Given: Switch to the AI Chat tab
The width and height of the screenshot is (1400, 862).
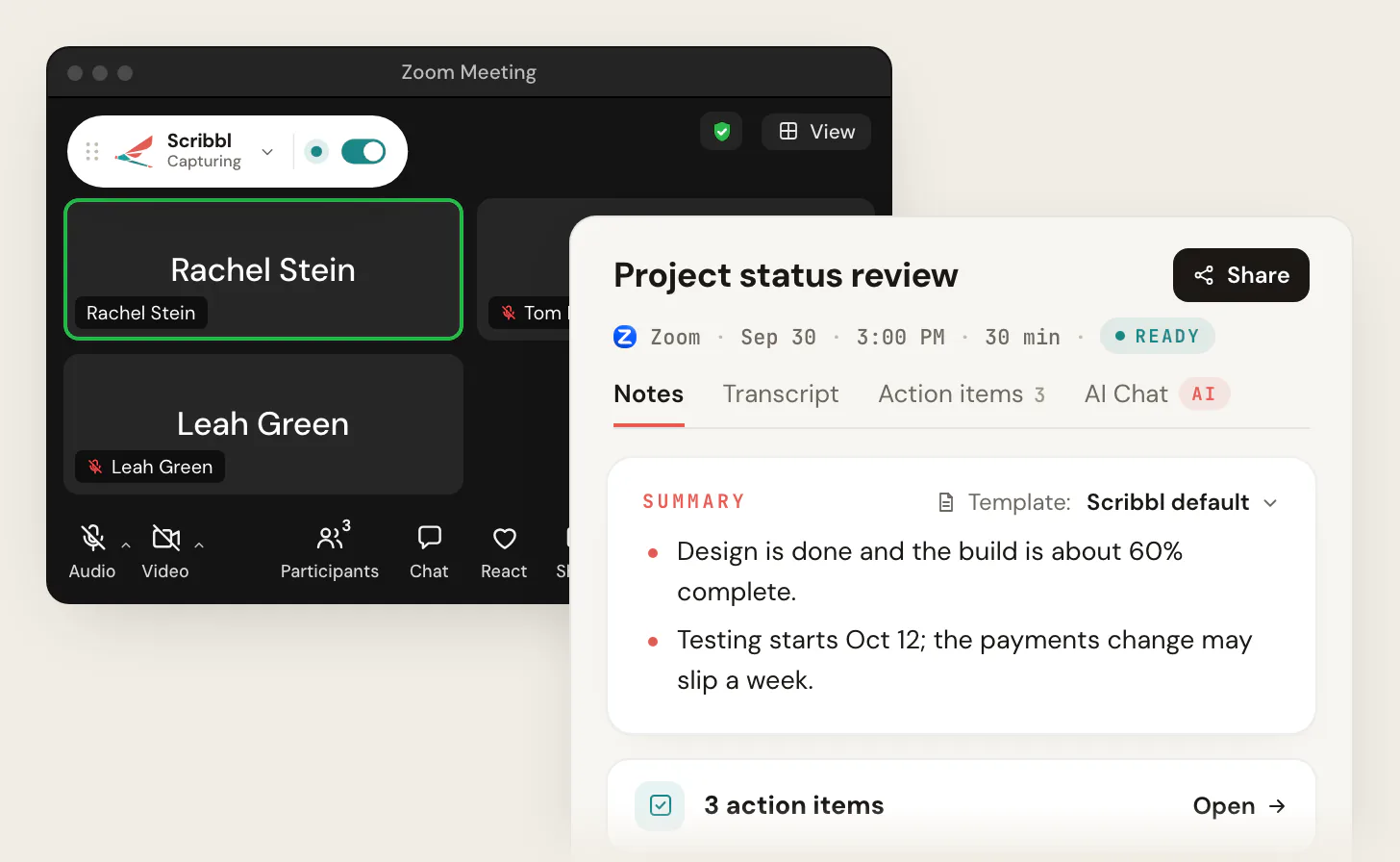Looking at the screenshot, I should tap(1126, 394).
